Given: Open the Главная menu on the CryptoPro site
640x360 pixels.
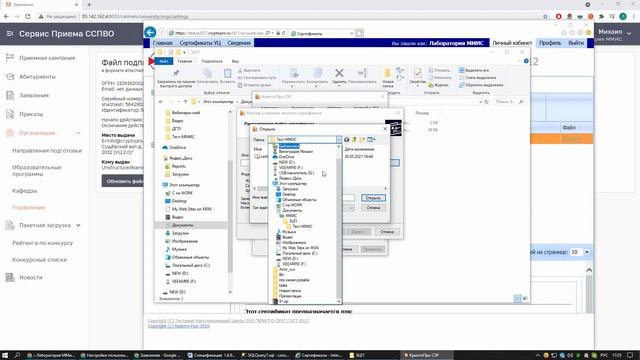Looking at the screenshot, I should coord(162,43).
